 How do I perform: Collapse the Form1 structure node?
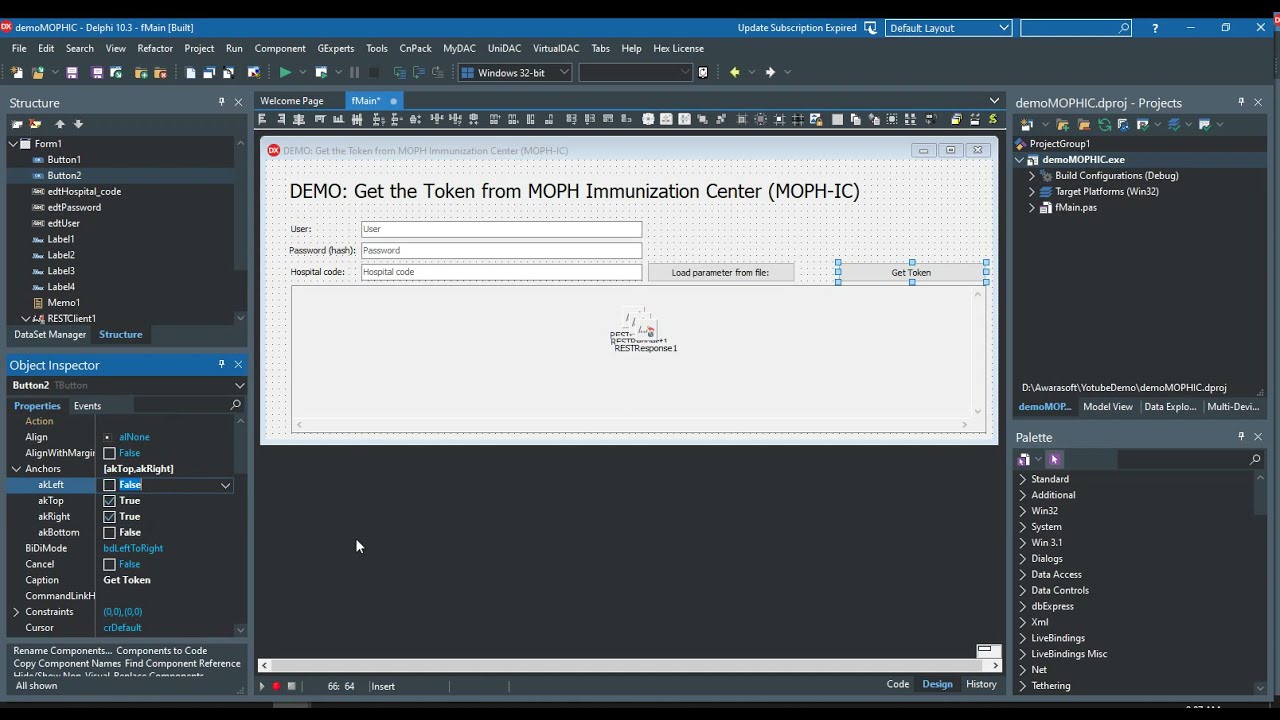tap(14, 143)
